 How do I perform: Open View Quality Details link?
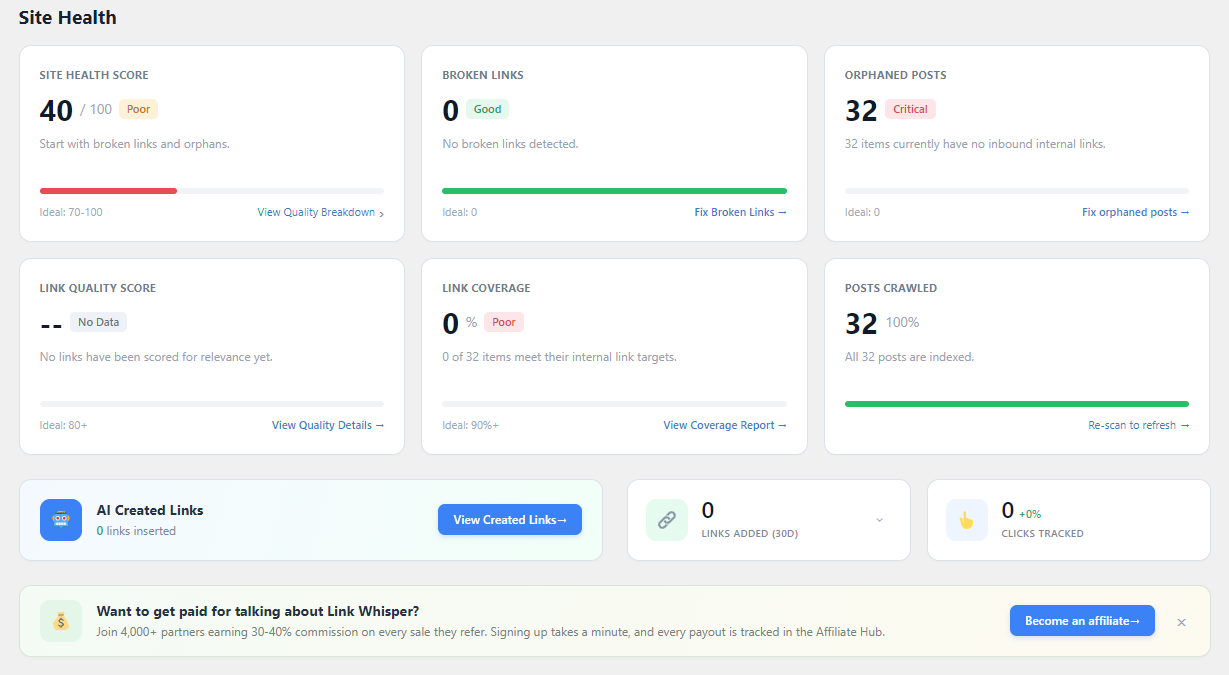328,425
